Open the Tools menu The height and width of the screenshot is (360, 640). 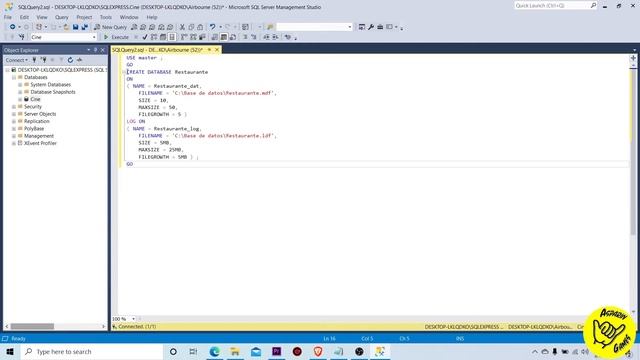click(105, 17)
